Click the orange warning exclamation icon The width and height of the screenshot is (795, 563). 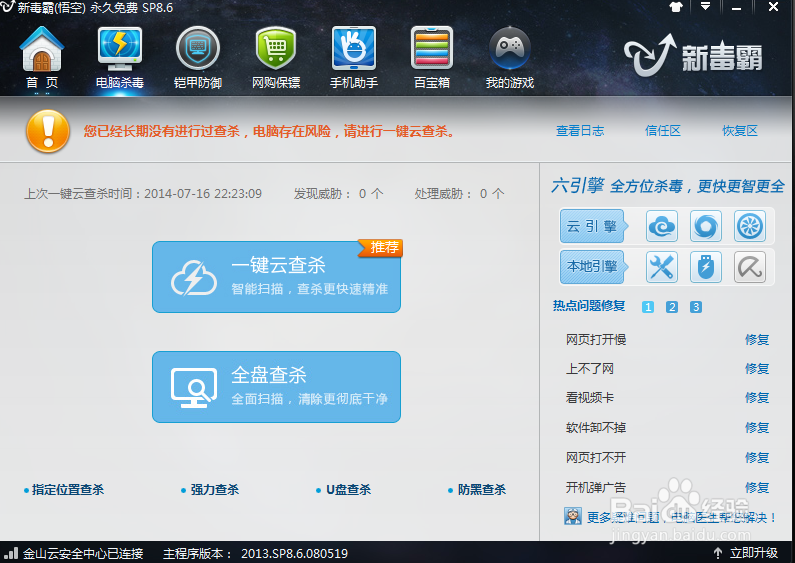[48, 131]
